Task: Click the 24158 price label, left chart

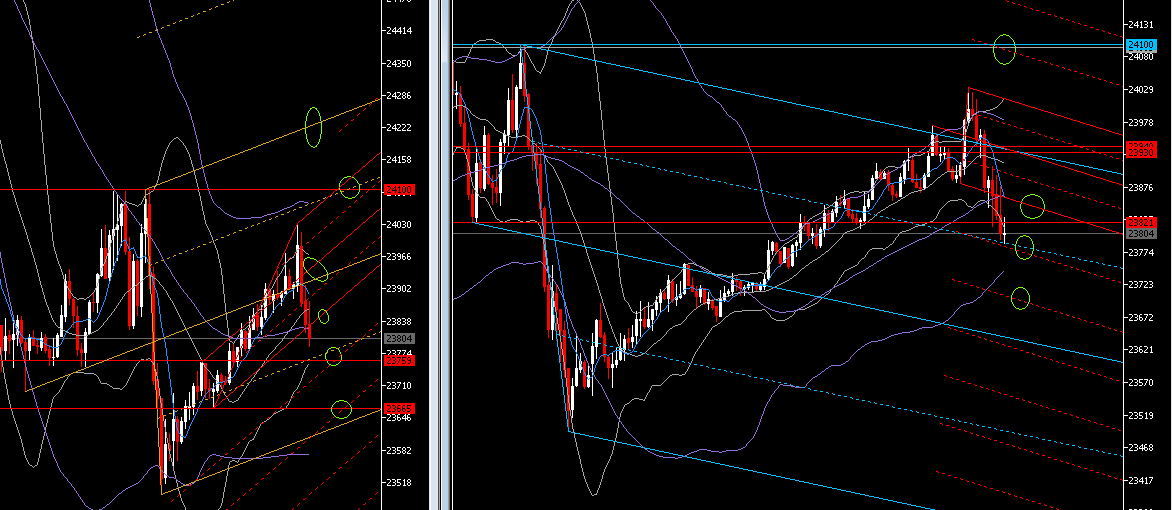Action: [x=399, y=159]
